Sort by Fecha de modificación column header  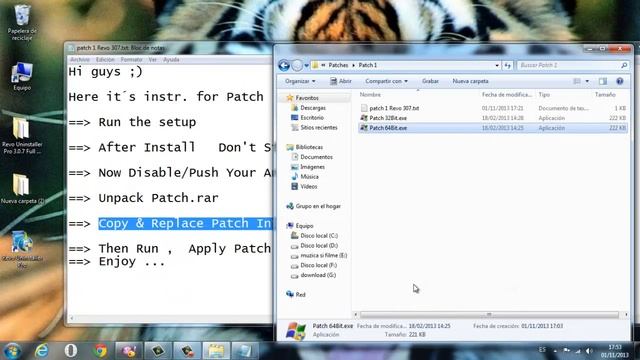(507, 95)
